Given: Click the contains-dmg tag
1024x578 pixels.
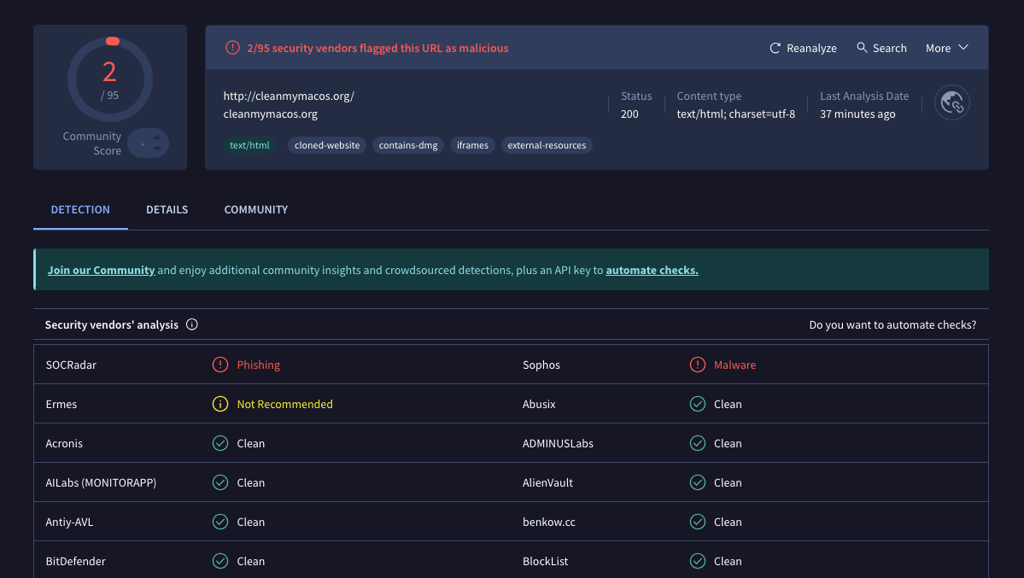Looking at the screenshot, I should coord(408,145).
